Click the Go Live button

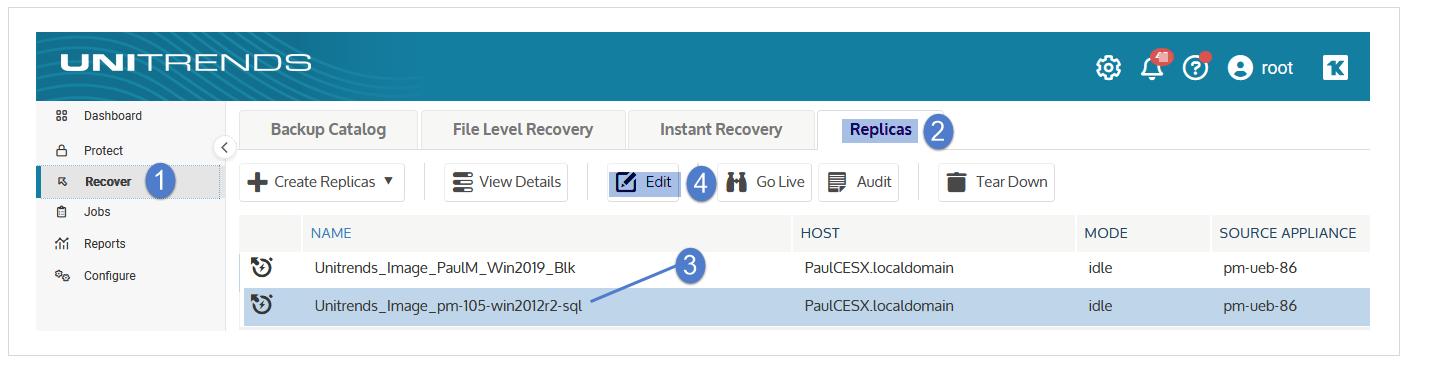[x=765, y=182]
